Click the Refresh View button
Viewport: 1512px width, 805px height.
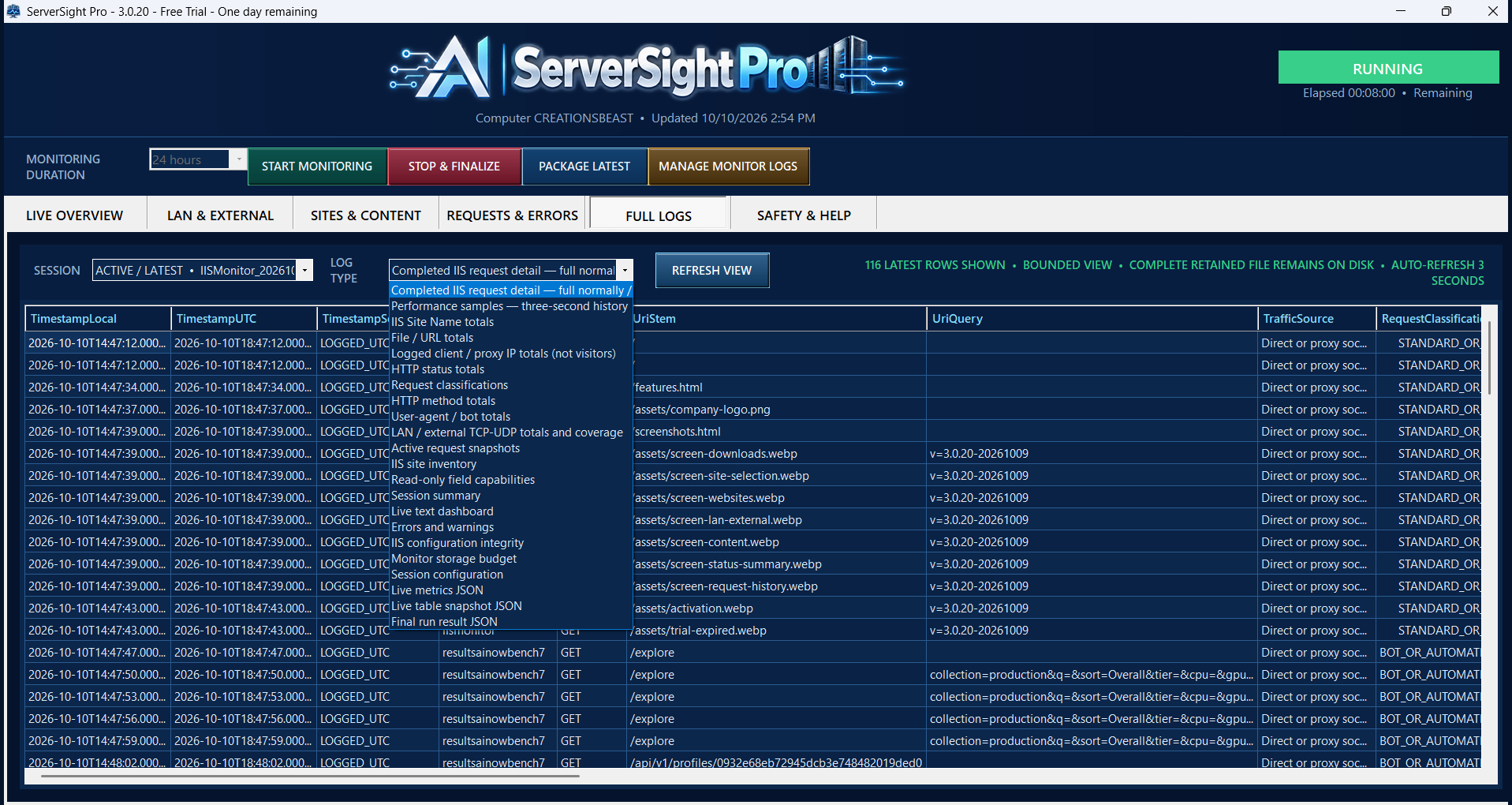point(712,271)
